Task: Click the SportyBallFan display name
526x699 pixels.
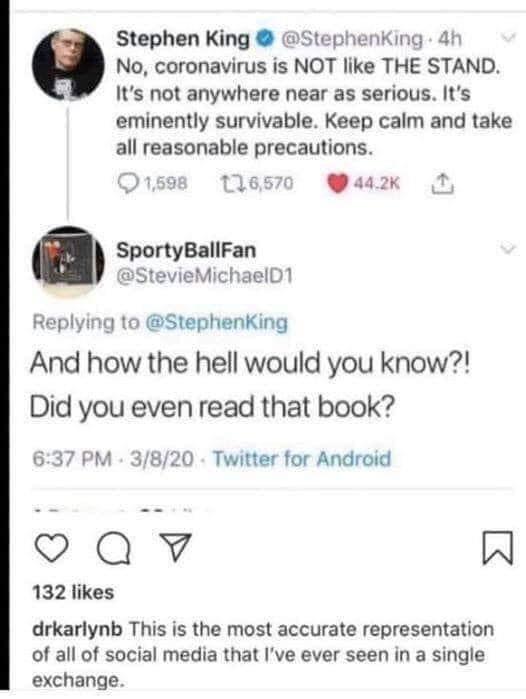Action: [x=186, y=250]
